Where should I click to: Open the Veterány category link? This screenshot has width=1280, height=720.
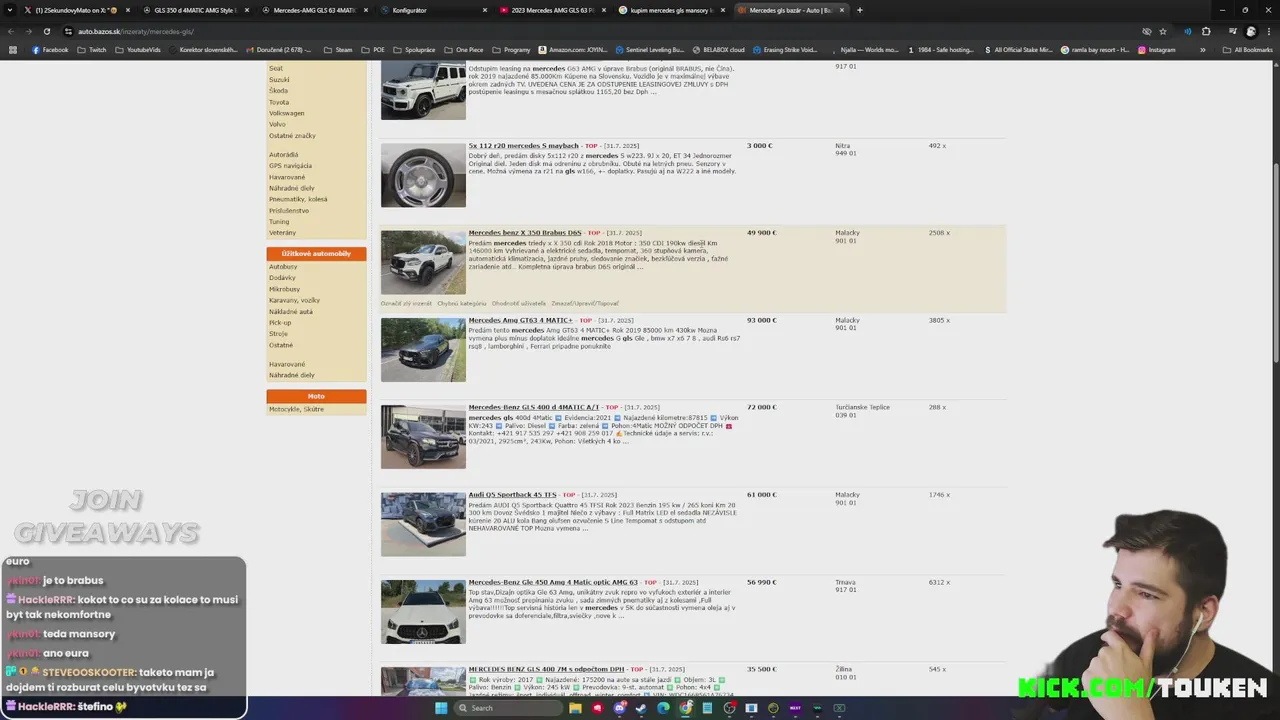point(282,233)
